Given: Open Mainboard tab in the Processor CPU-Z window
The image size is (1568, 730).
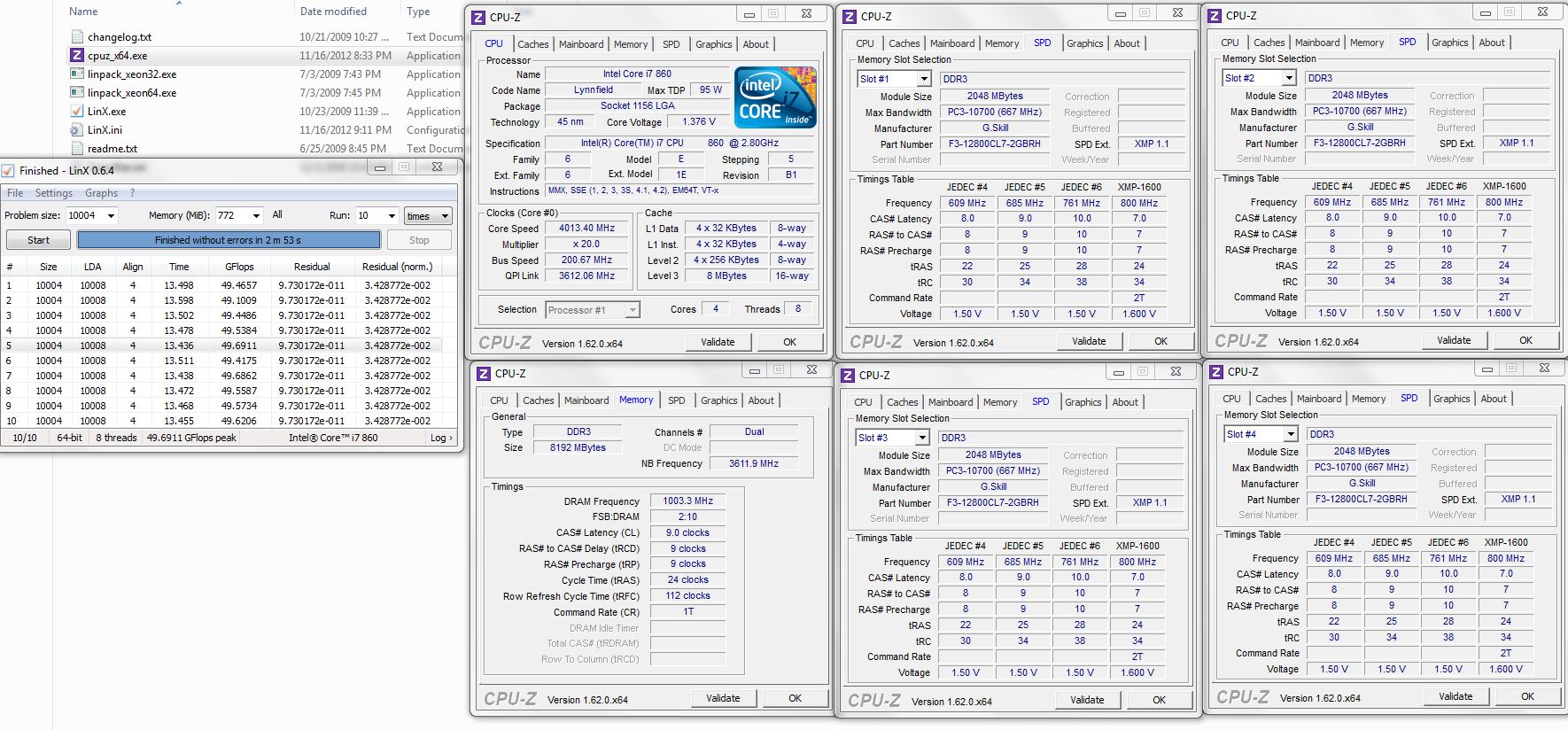Looking at the screenshot, I should pyautogui.click(x=581, y=44).
